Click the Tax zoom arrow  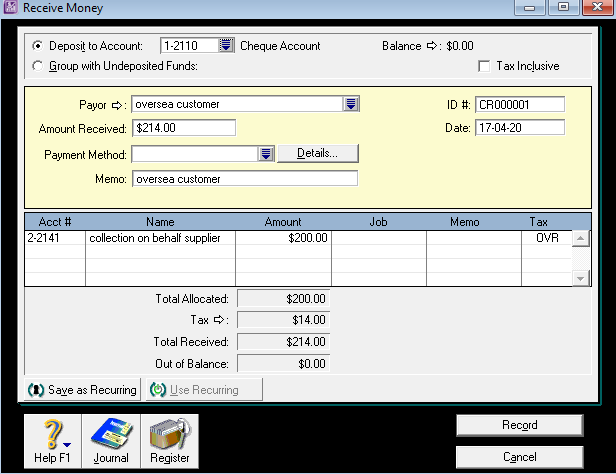219,320
